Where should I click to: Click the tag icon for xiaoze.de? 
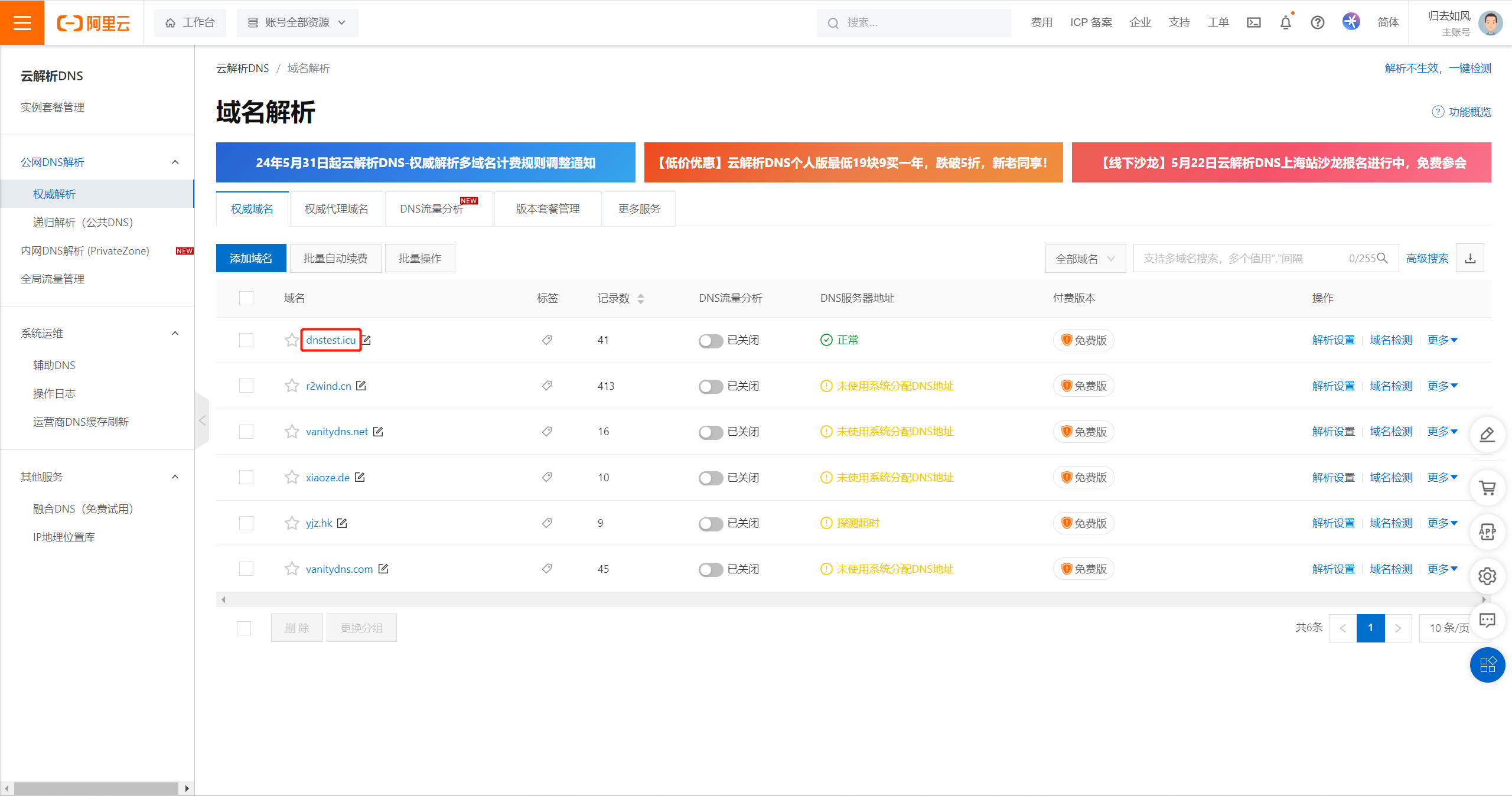click(547, 477)
